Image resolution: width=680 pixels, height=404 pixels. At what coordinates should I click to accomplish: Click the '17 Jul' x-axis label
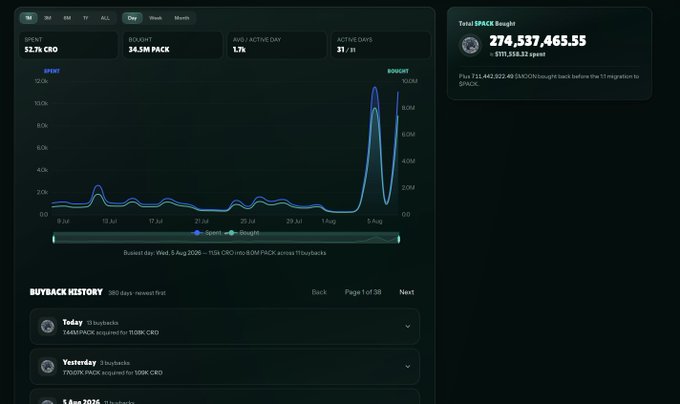[x=156, y=221]
